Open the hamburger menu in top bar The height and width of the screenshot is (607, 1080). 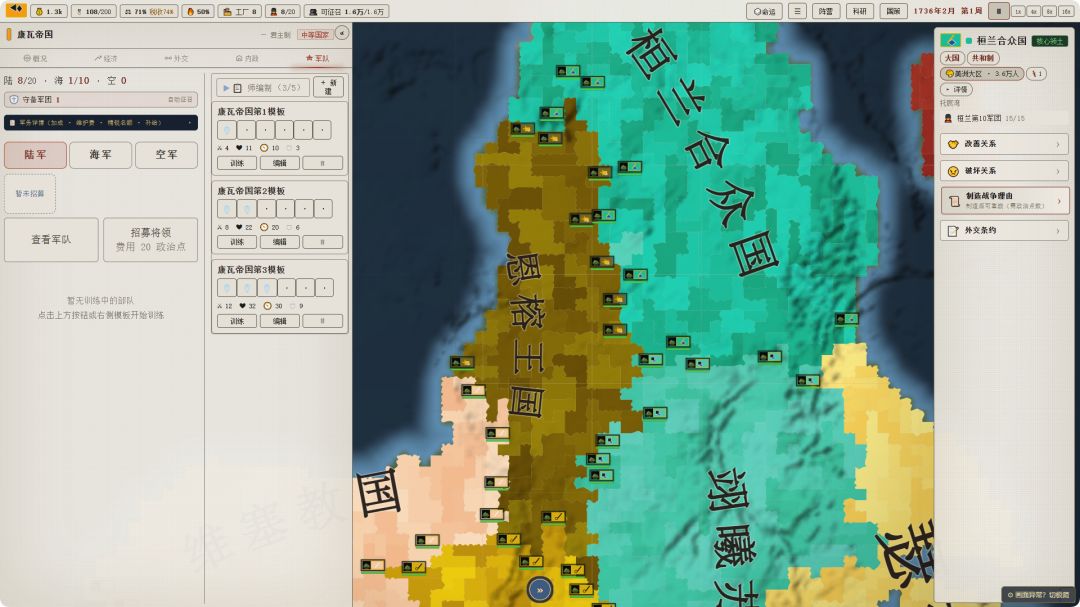pyautogui.click(x=797, y=11)
